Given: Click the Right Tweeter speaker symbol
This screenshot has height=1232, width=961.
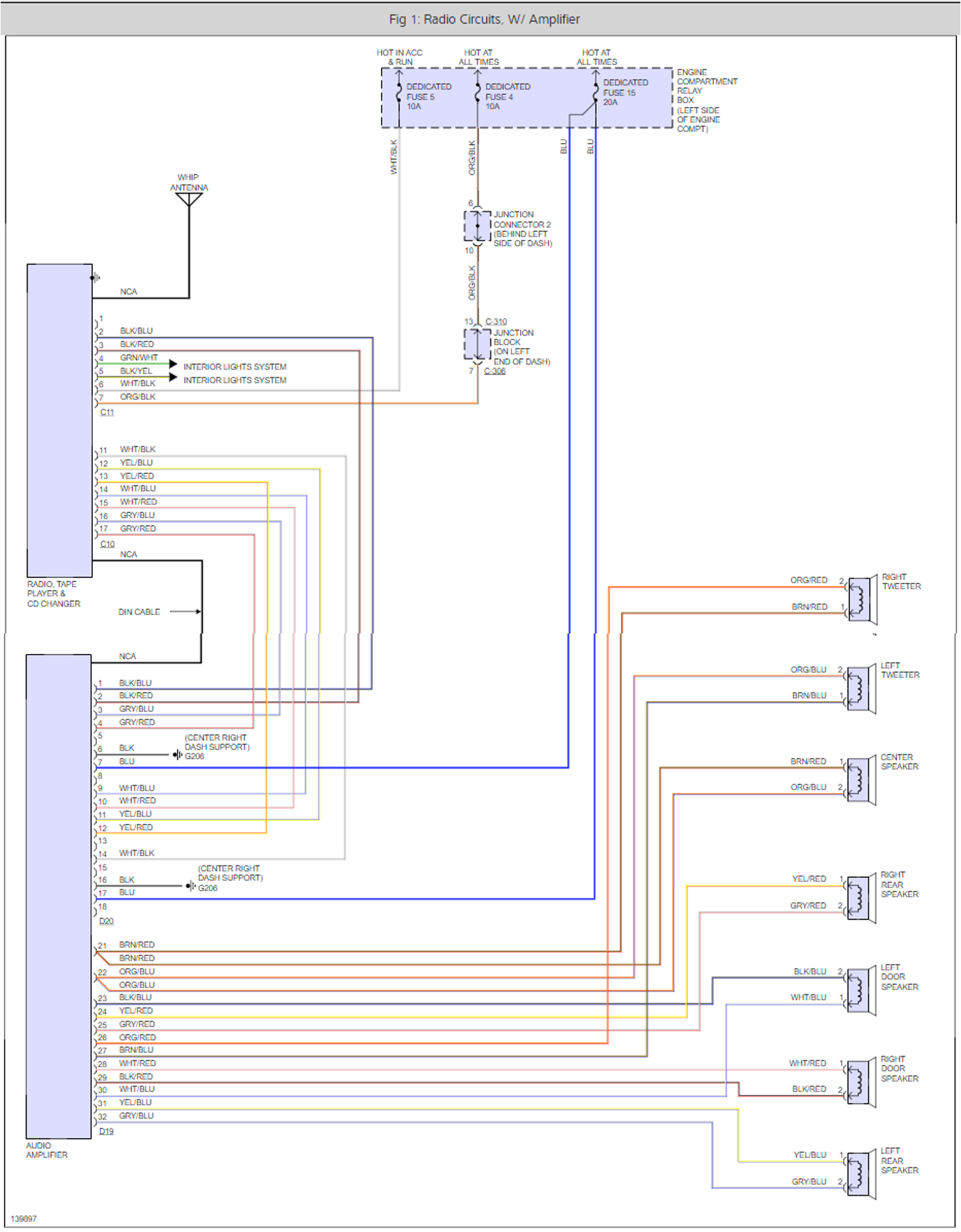Looking at the screenshot, I should (x=860, y=599).
